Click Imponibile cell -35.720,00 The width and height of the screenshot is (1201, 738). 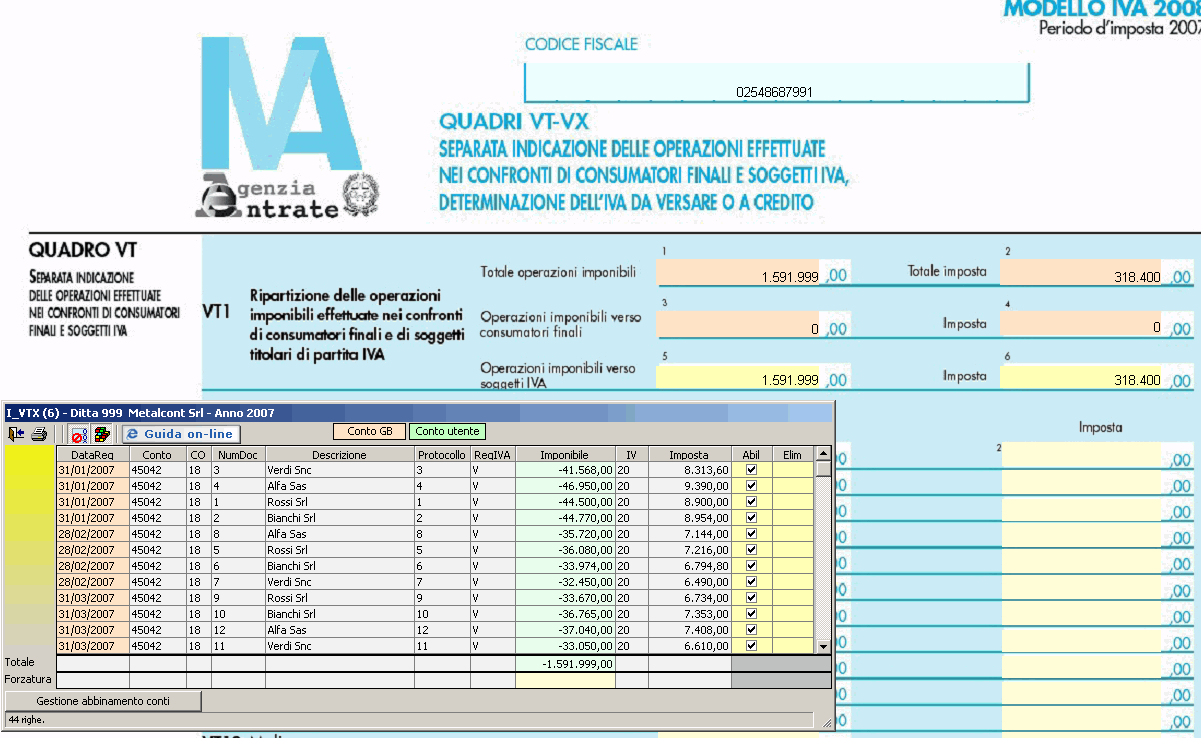click(566, 534)
